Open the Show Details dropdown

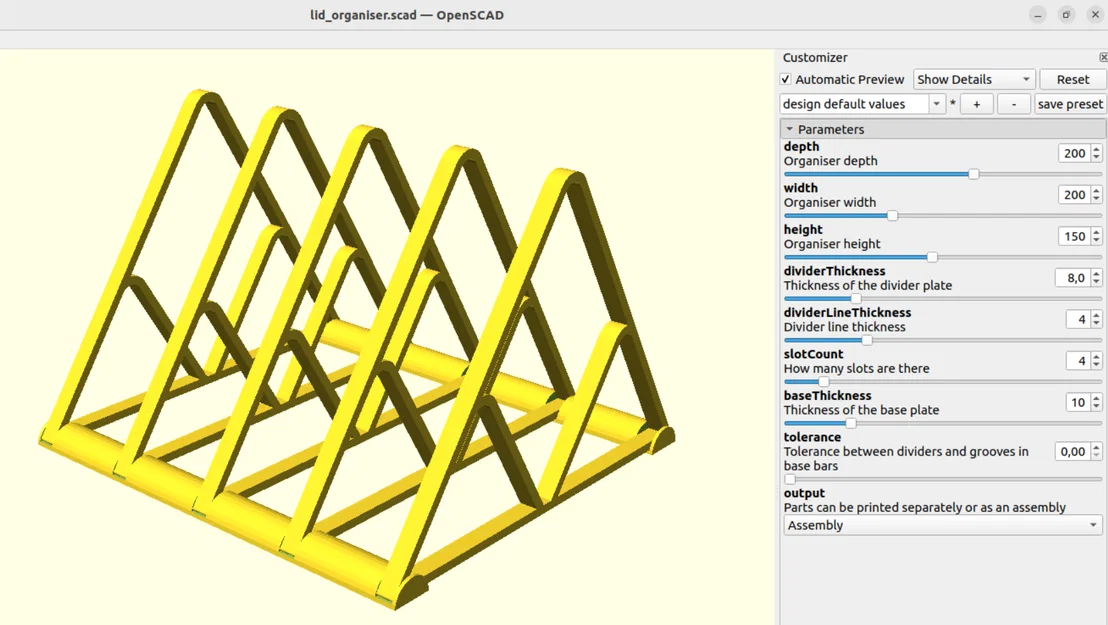(974, 79)
